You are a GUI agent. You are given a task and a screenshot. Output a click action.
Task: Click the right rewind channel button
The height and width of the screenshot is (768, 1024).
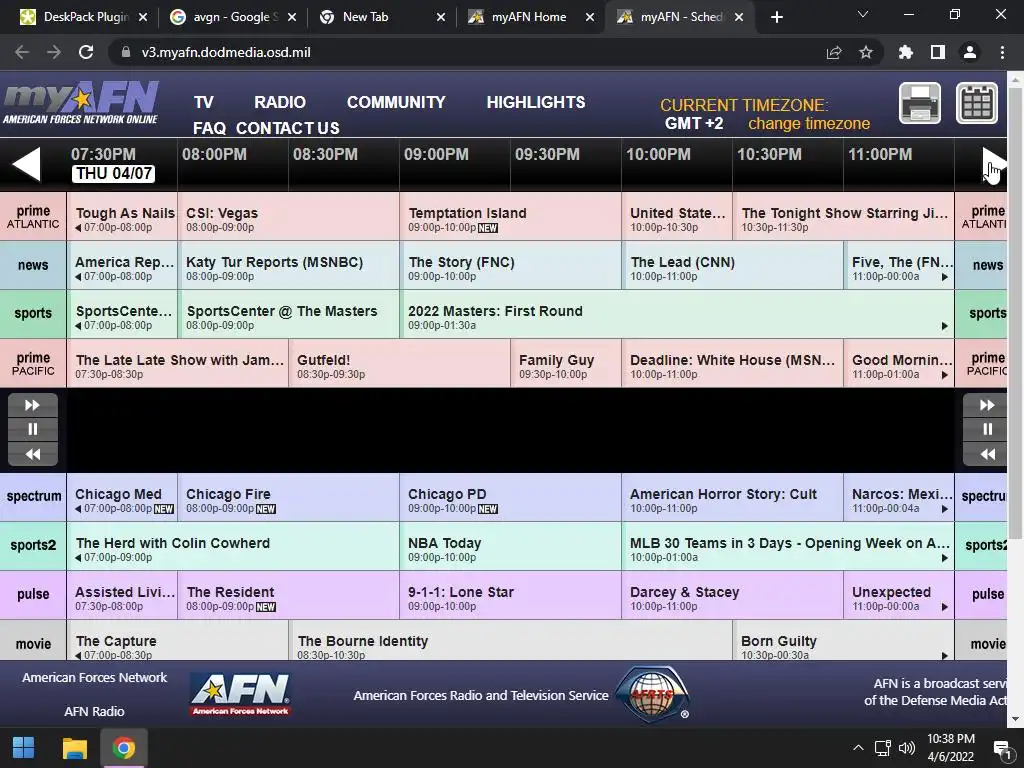pos(987,454)
